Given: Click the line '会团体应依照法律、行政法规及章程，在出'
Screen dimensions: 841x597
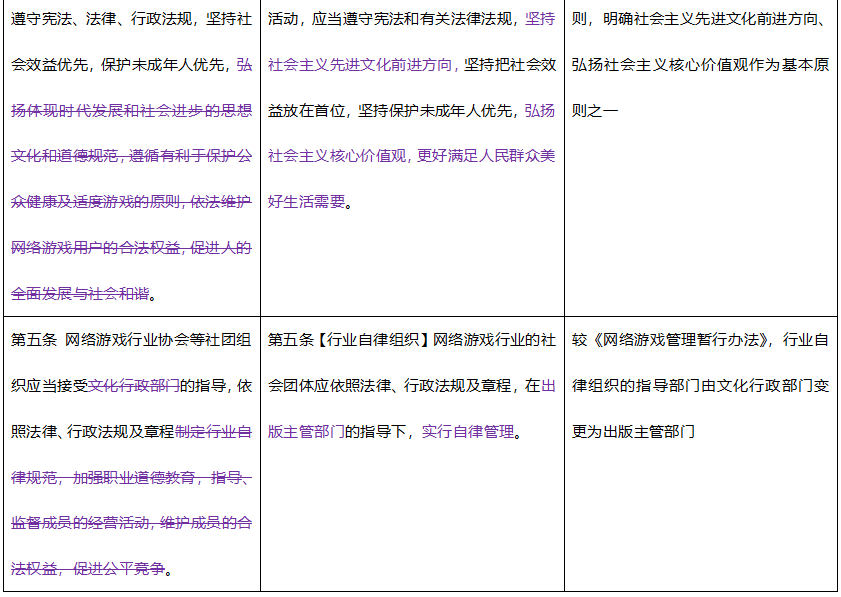Looking at the screenshot, I should point(411,386).
